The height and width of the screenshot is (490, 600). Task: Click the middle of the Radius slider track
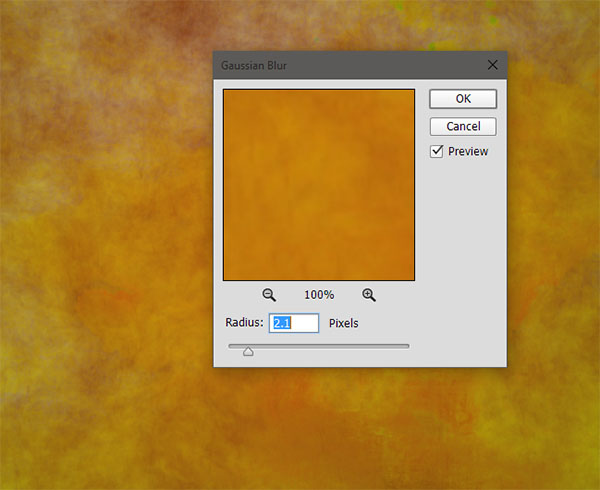319,346
